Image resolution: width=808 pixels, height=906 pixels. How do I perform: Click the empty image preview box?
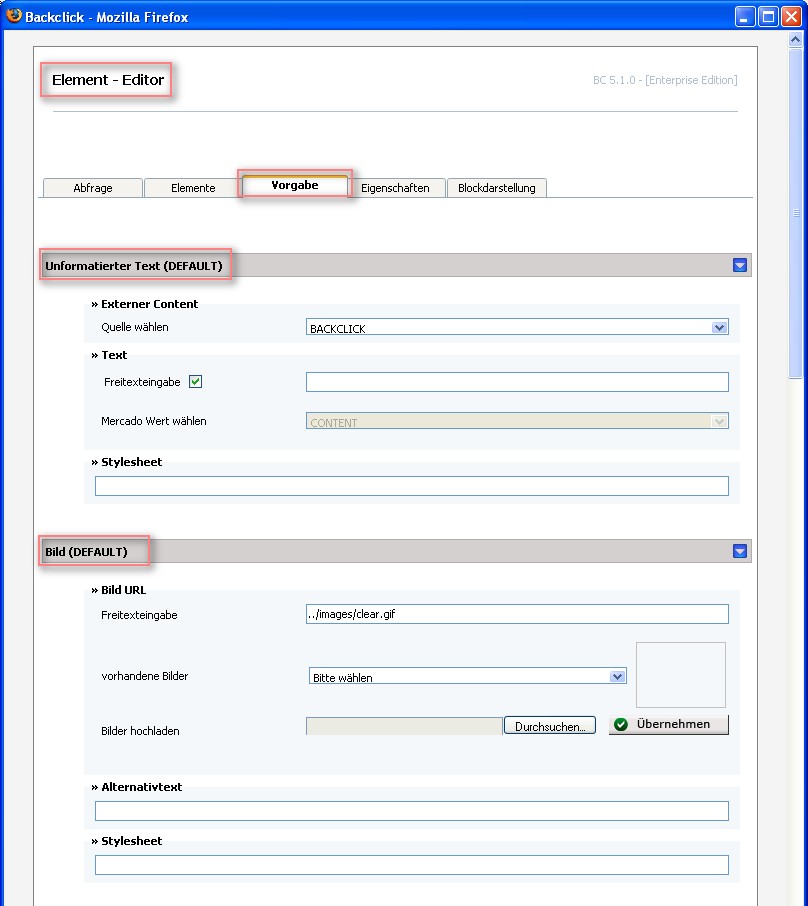[681, 675]
